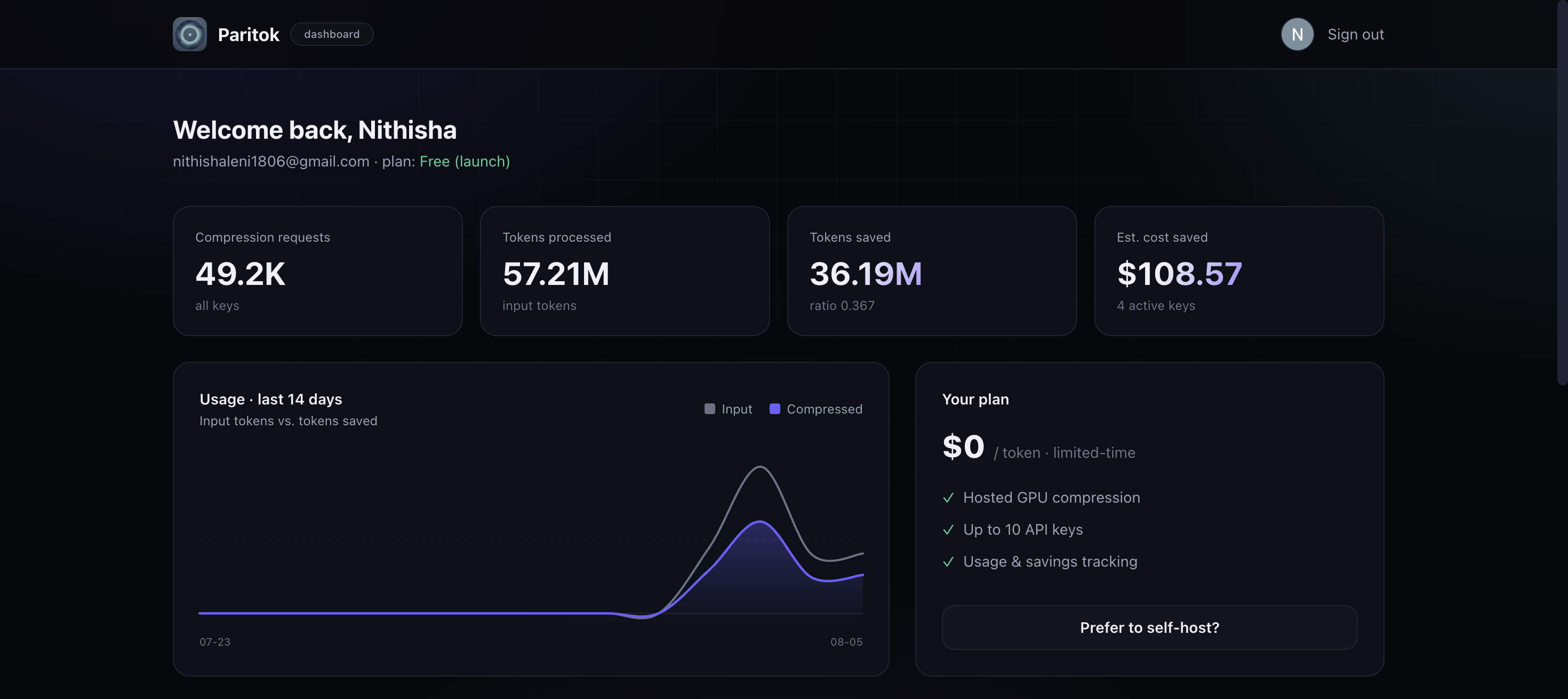Click the Free (launch) plan label

point(465,161)
